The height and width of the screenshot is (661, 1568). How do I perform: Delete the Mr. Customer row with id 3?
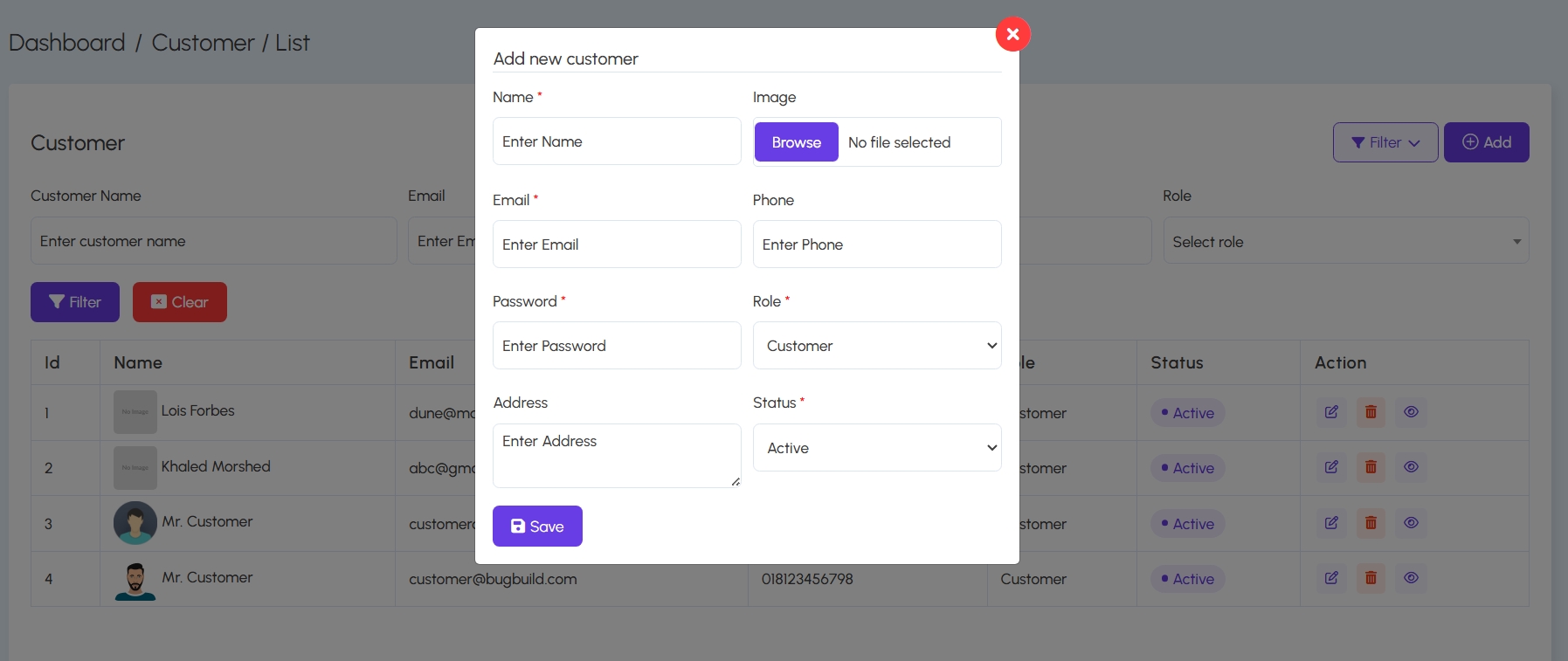click(1371, 523)
